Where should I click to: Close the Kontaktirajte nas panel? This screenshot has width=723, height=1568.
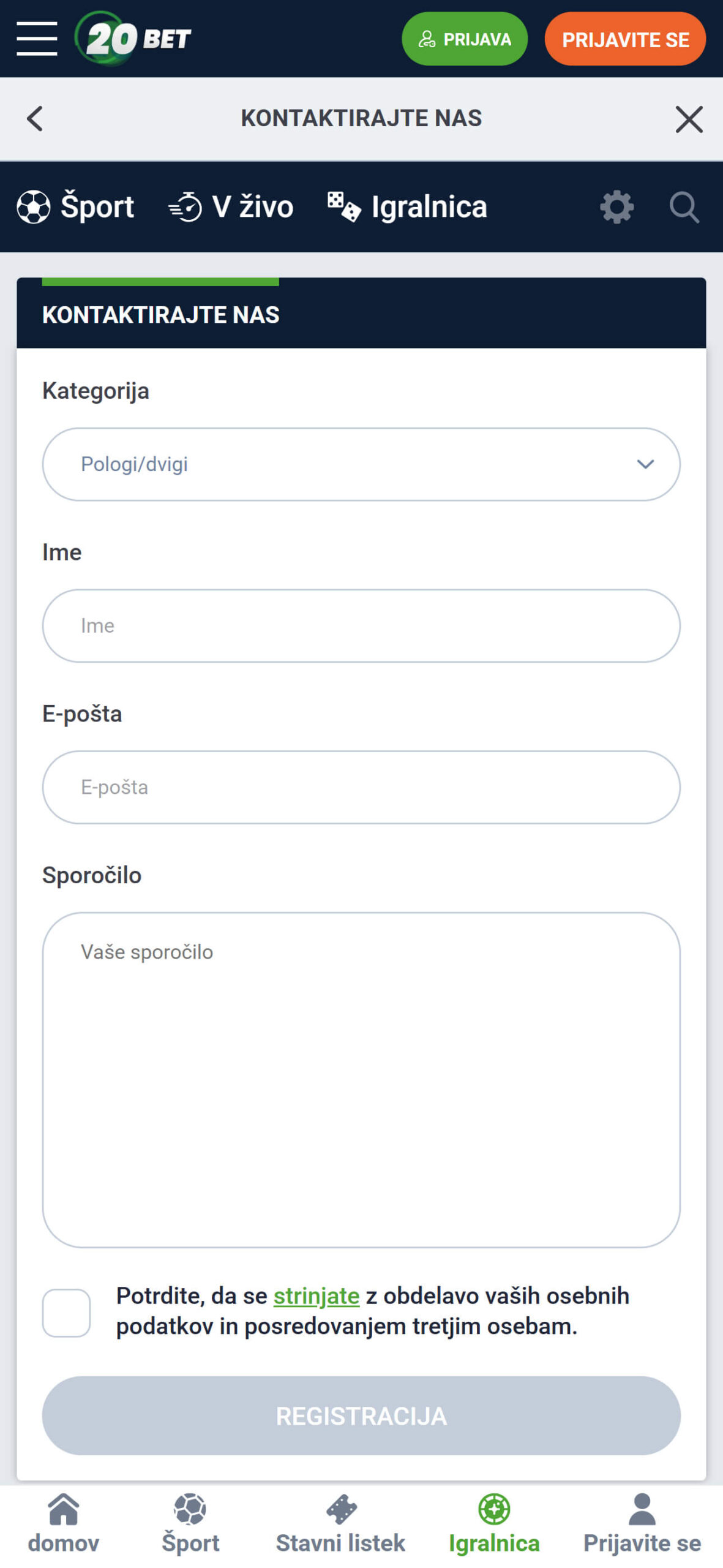[x=689, y=119]
